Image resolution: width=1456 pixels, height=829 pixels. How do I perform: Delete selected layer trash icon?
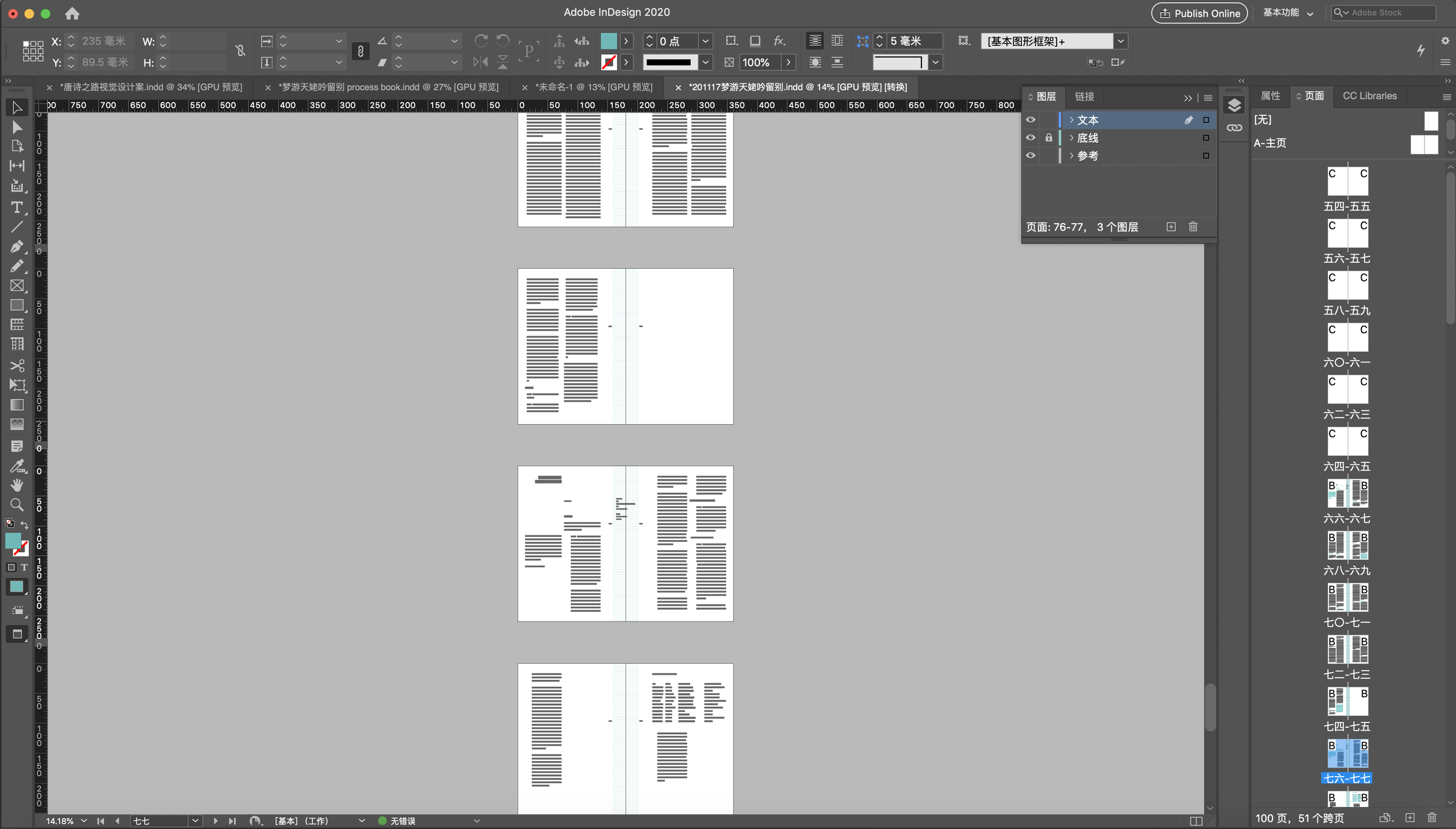pos(1193,227)
